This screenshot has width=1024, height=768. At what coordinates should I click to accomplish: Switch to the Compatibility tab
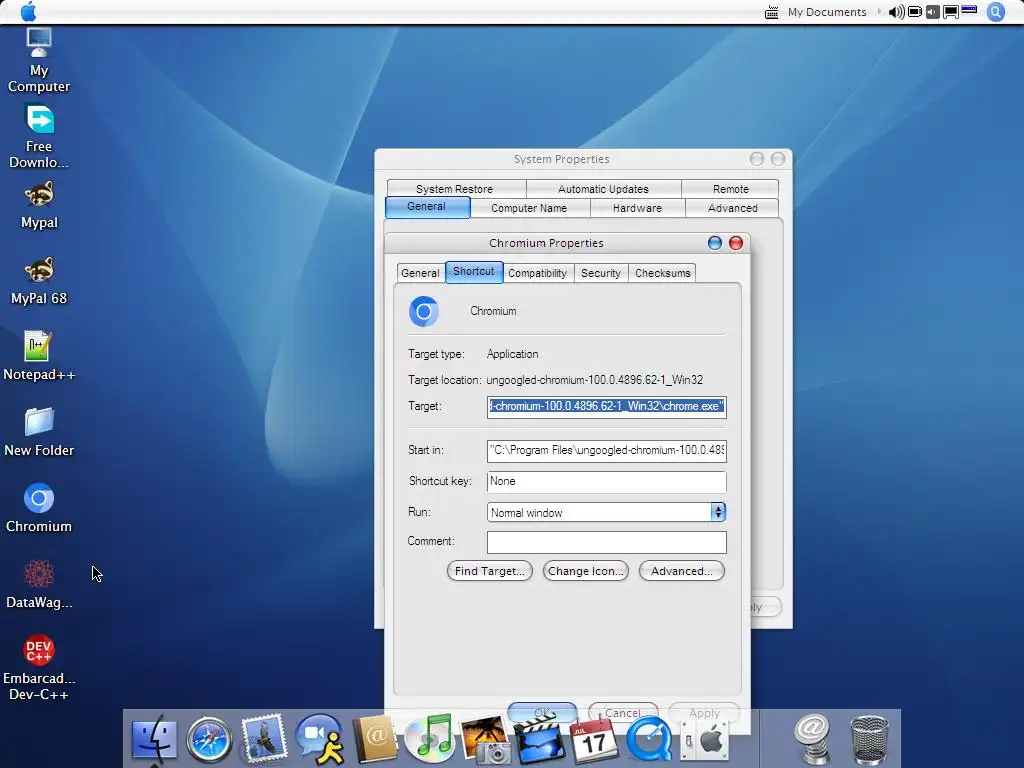pos(537,273)
